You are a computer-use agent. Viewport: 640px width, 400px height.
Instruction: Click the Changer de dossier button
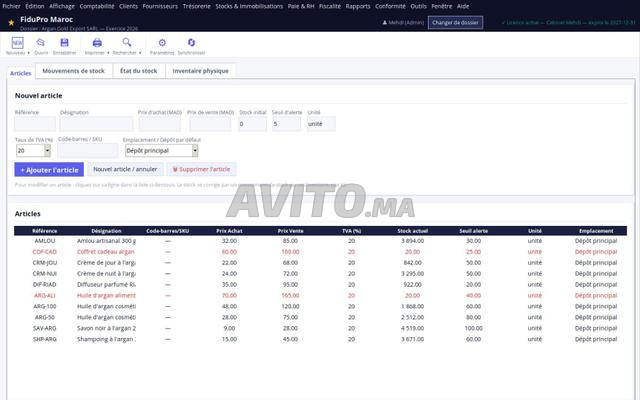(455, 22)
